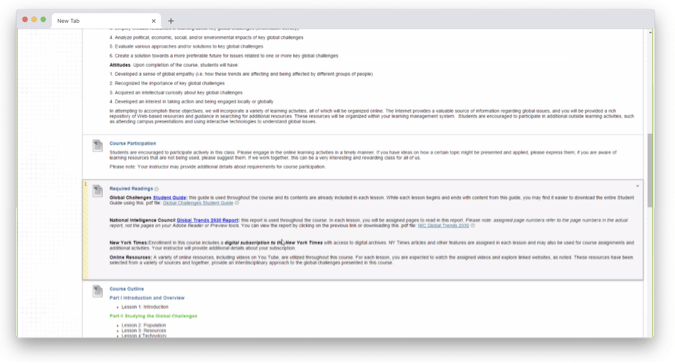Select the New Tab browser tab
This screenshot has width=675, height=363.
106,21
